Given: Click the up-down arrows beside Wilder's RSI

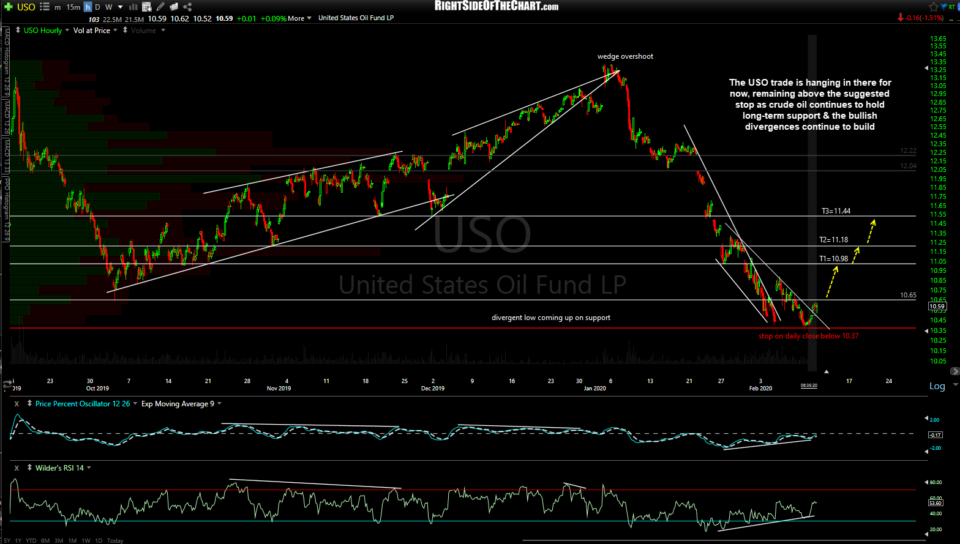Looking at the screenshot, I should click(29, 468).
